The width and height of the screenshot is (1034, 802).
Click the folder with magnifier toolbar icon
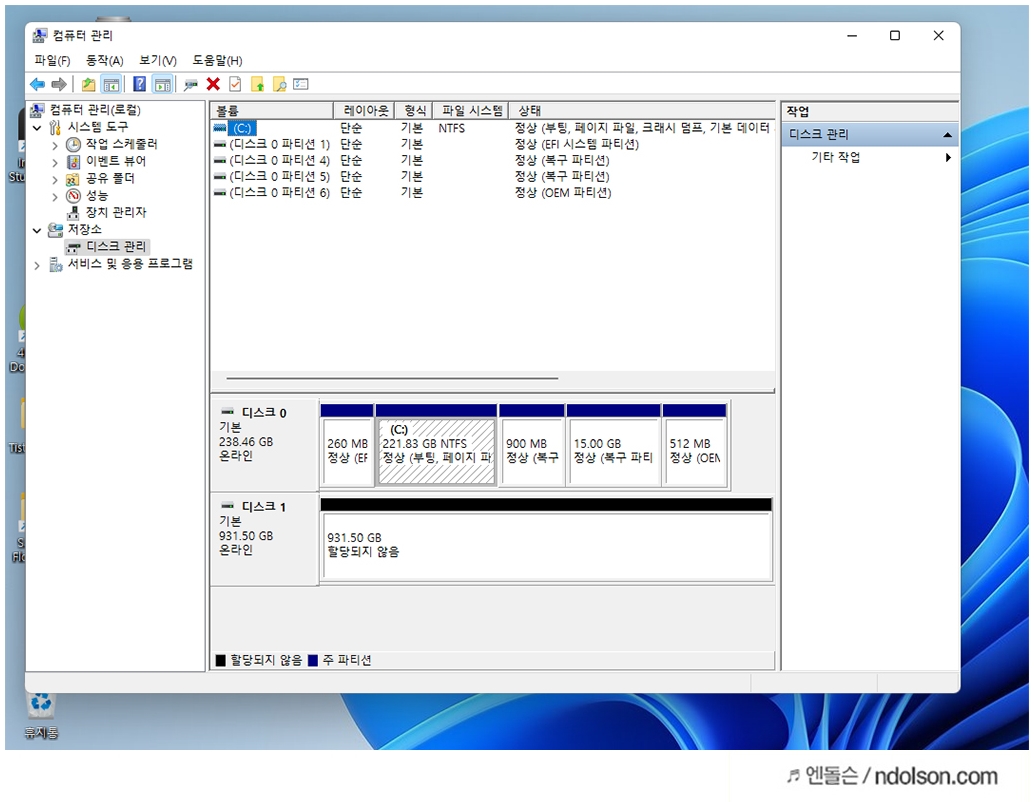click(280, 84)
